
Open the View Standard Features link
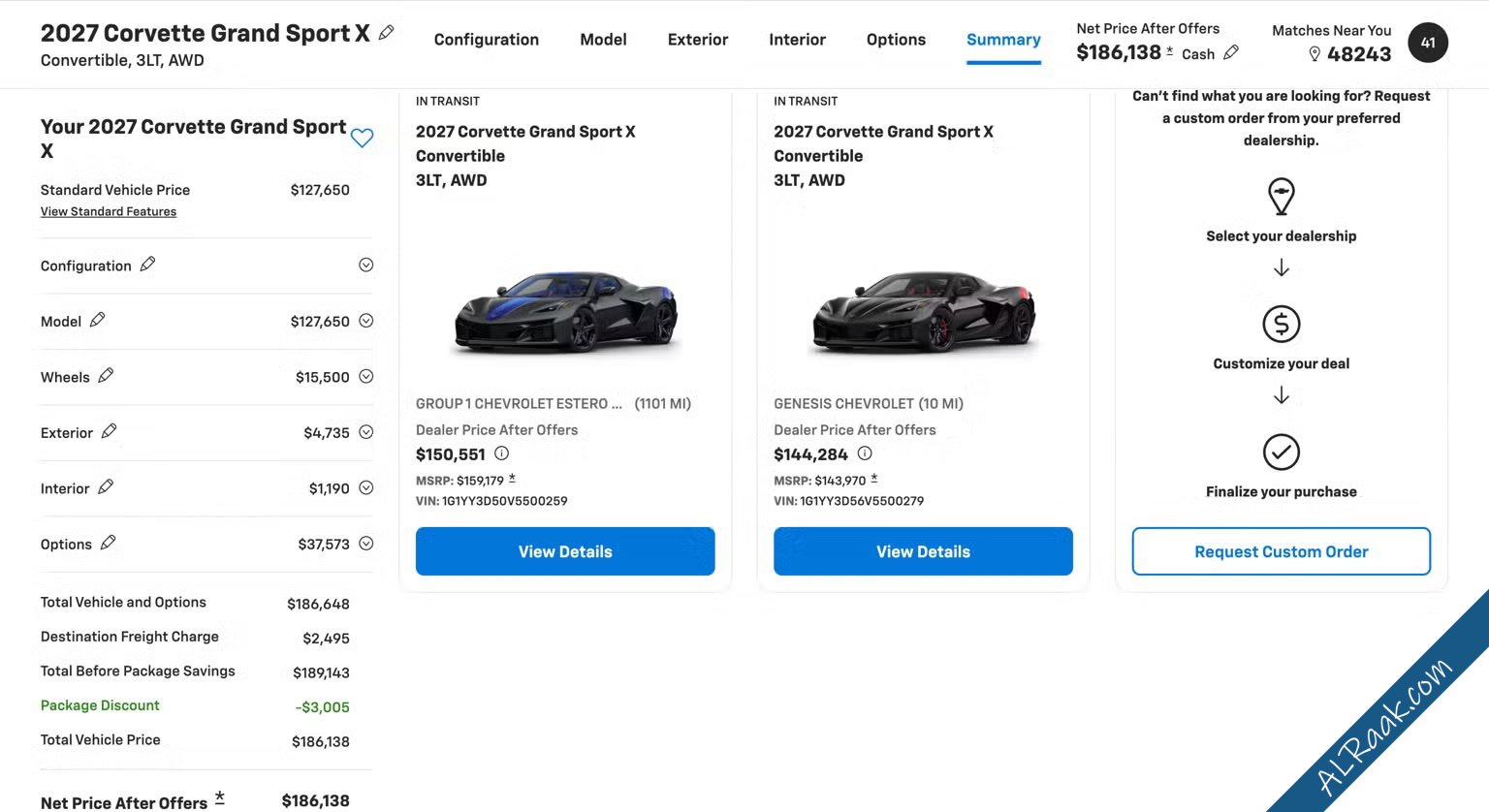pyautogui.click(x=109, y=211)
